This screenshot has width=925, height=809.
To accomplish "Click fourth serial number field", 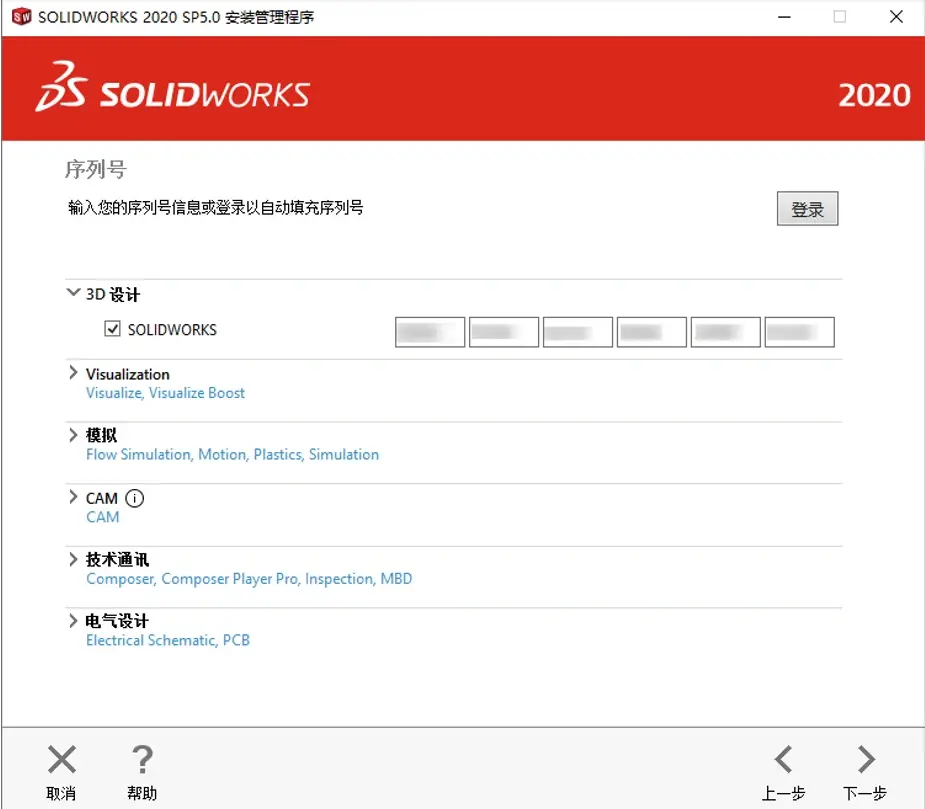I will [651, 332].
